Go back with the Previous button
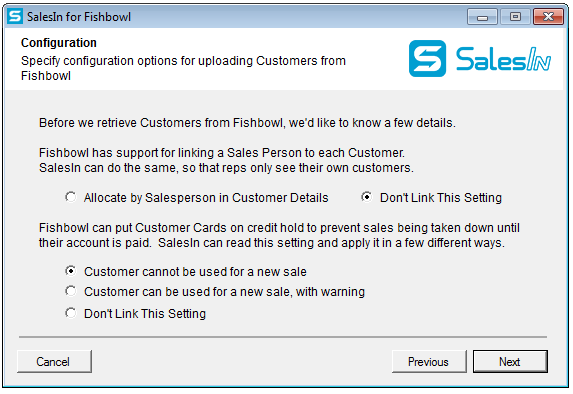This screenshot has width=573, height=394. pyautogui.click(x=429, y=361)
